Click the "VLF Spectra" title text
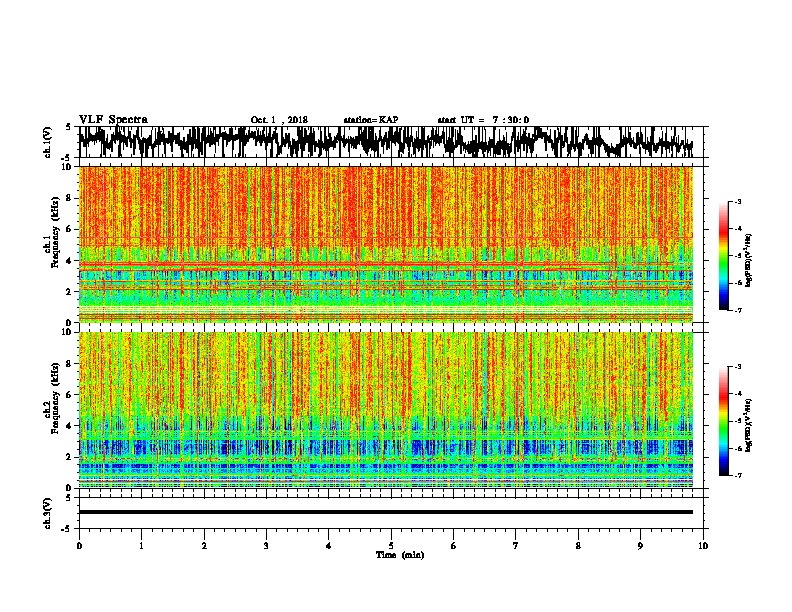Viewport: 792px width, 612px height. [x=113, y=120]
